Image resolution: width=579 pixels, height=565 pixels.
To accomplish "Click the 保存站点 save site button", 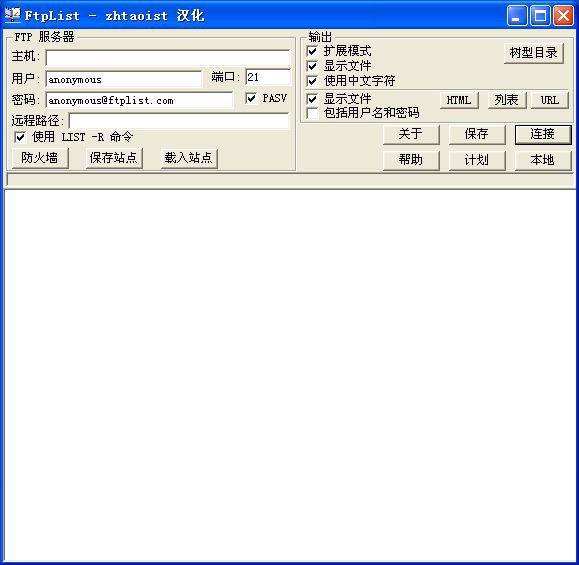I will pos(114,158).
